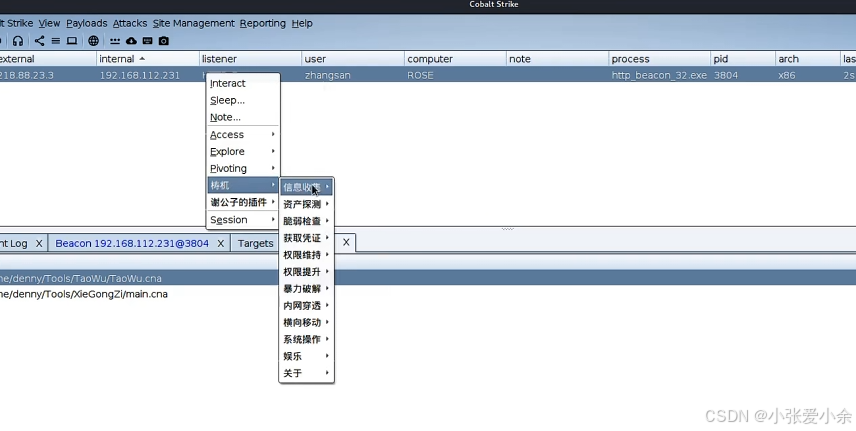Image resolution: width=856 pixels, height=431 pixels.
Task: Open the 暴力破解 submenu entry
Action: pyautogui.click(x=306, y=288)
